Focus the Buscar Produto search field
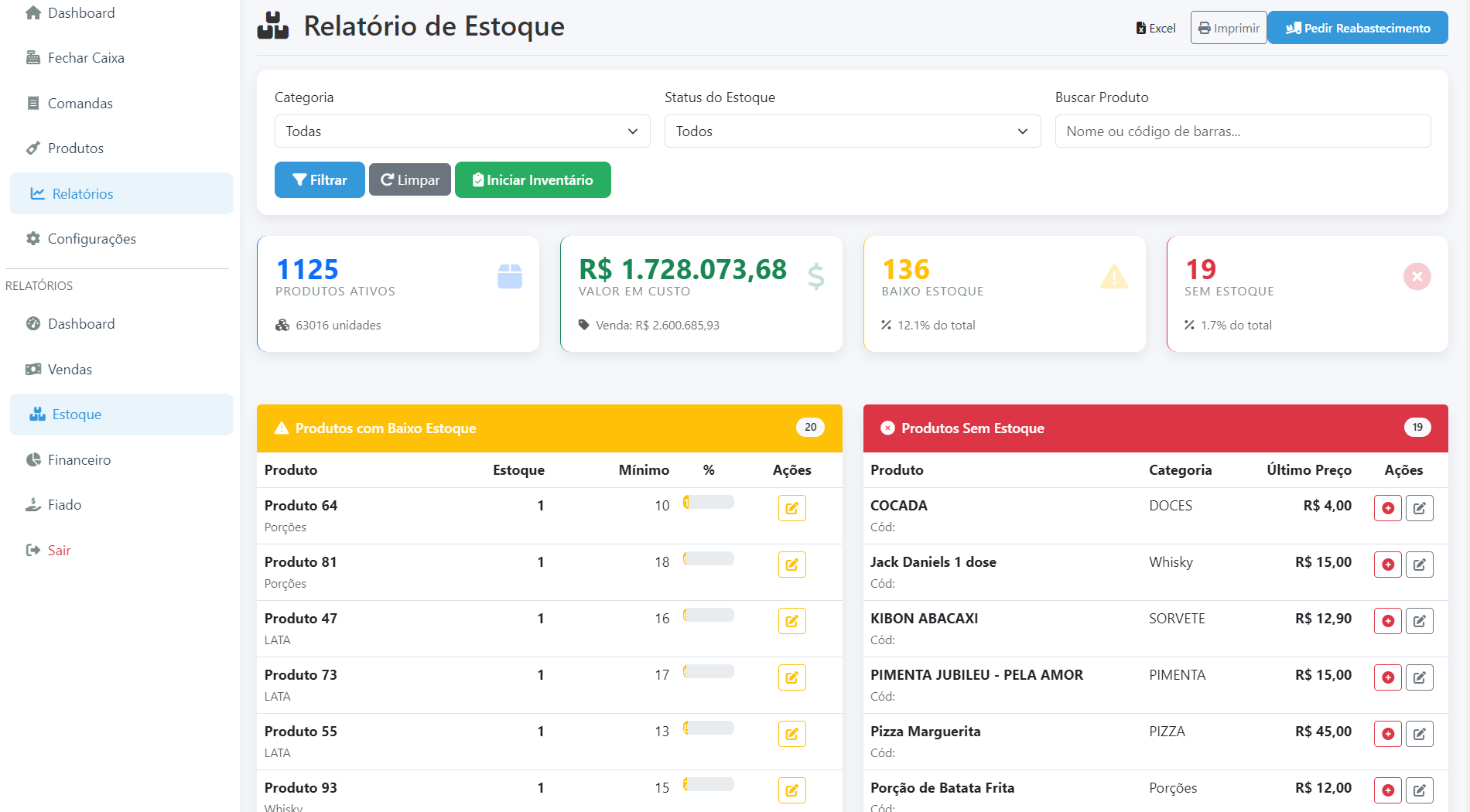The width and height of the screenshot is (1470, 812). pyautogui.click(x=1243, y=131)
